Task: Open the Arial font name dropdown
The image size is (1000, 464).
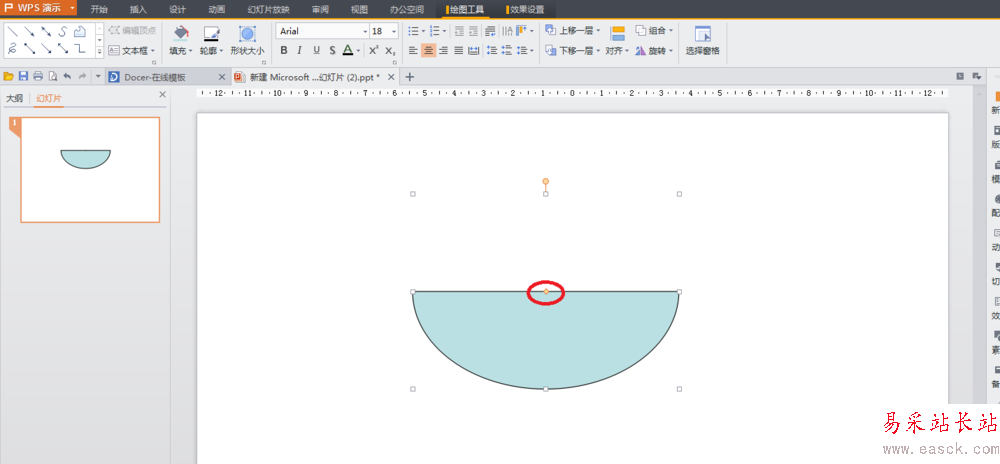Action: pos(365,31)
